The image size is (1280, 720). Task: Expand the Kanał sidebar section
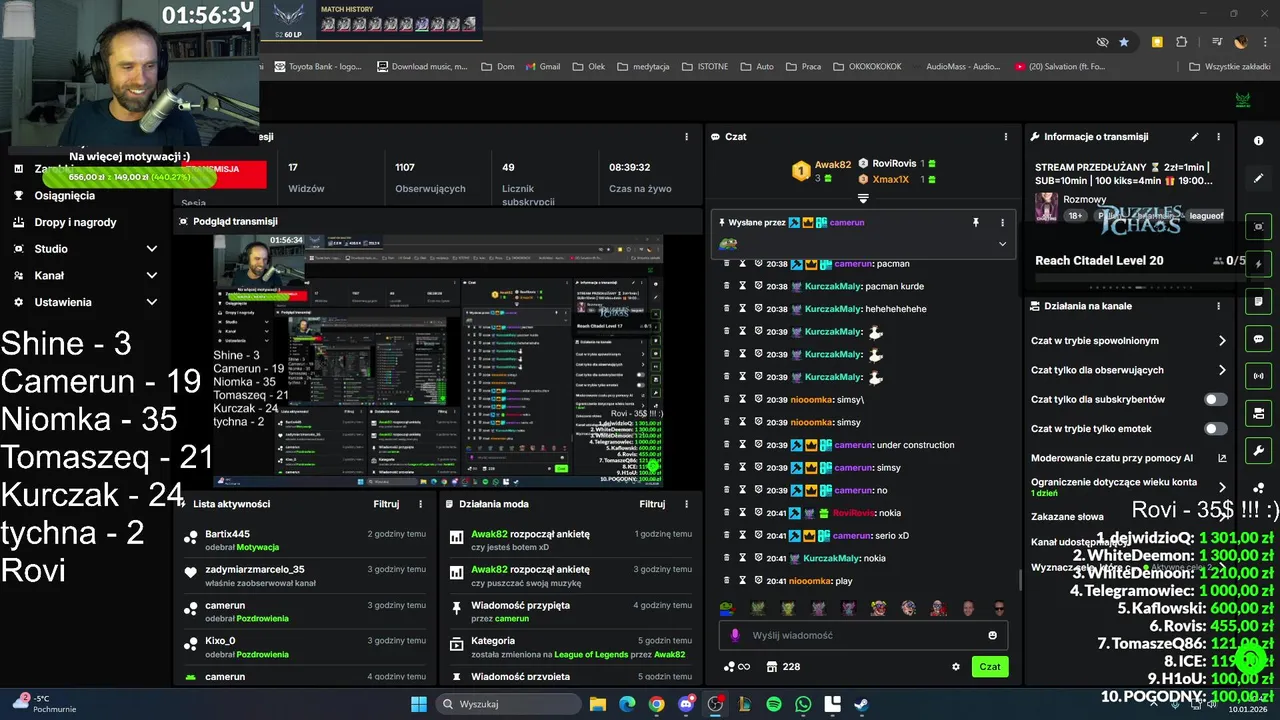tap(152, 275)
